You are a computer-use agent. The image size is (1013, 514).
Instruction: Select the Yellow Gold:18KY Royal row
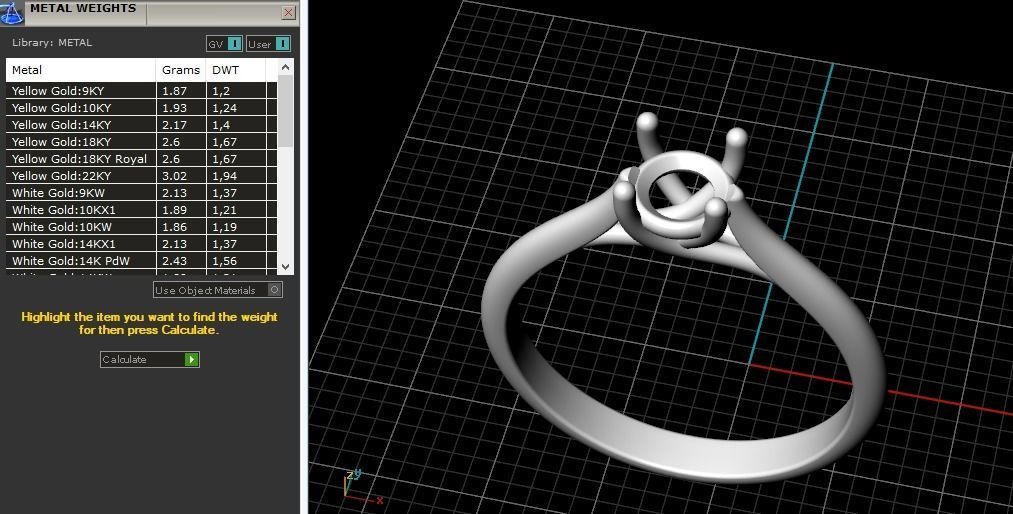[141, 159]
